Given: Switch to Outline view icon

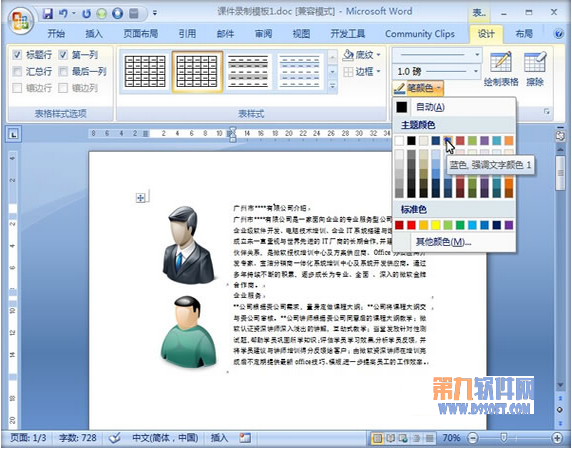Looking at the screenshot, I should 416,438.
